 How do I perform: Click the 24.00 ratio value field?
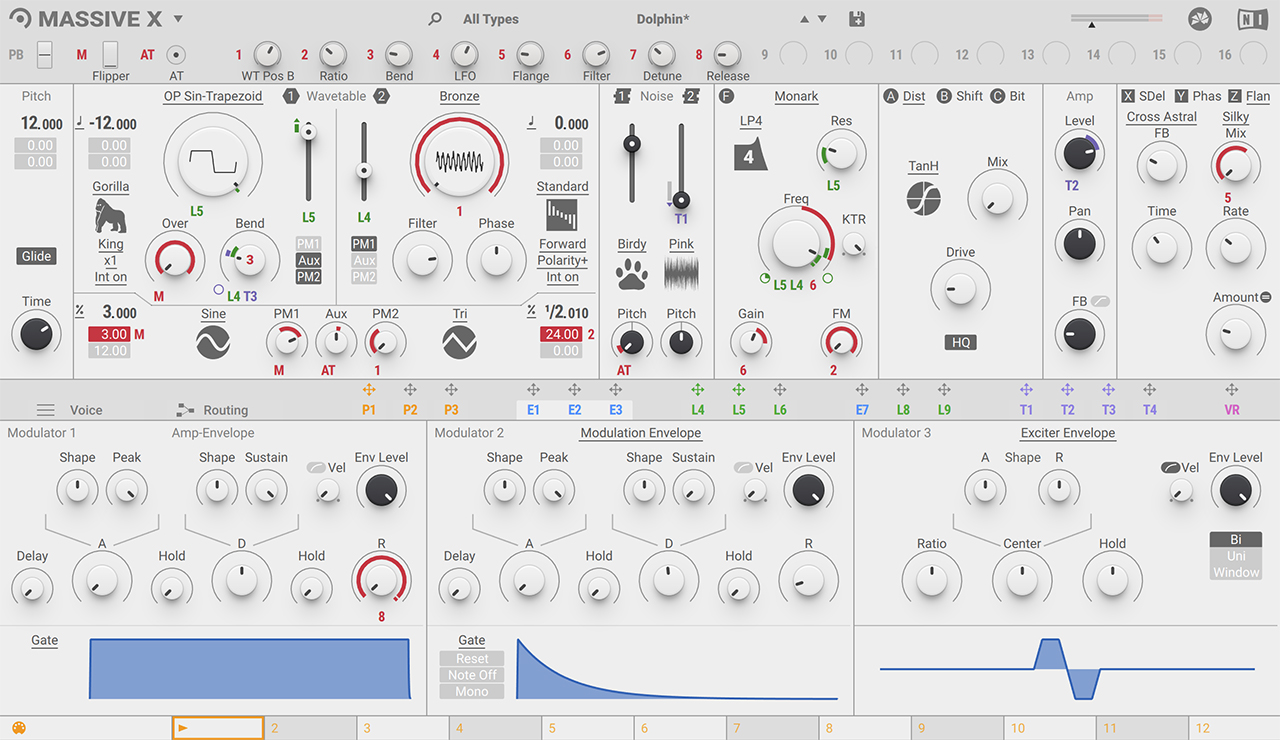(x=562, y=334)
